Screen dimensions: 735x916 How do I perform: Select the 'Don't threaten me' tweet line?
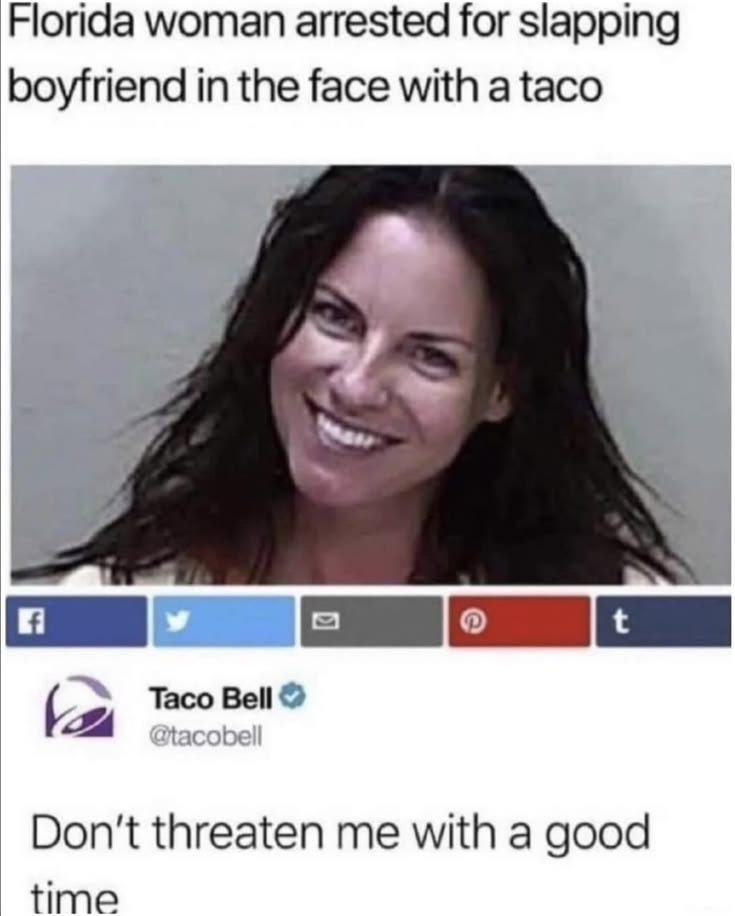click(340, 834)
